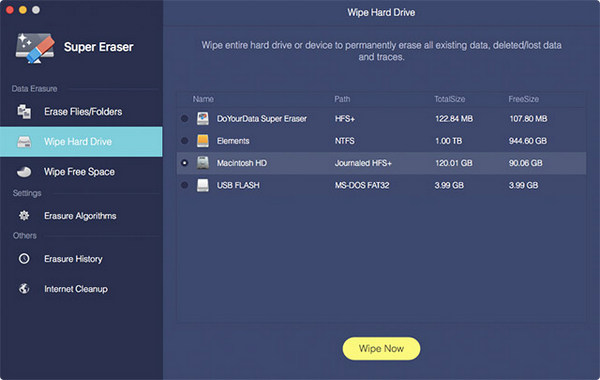Screen dimensions: 600x380
Task: Open Erasure Algorithms gear icon
Action: click(x=24, y=215)
